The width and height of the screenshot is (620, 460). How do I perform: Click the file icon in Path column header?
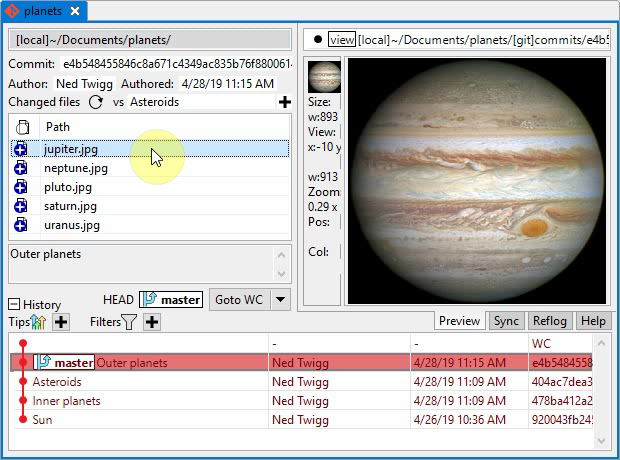click(23, 127)
